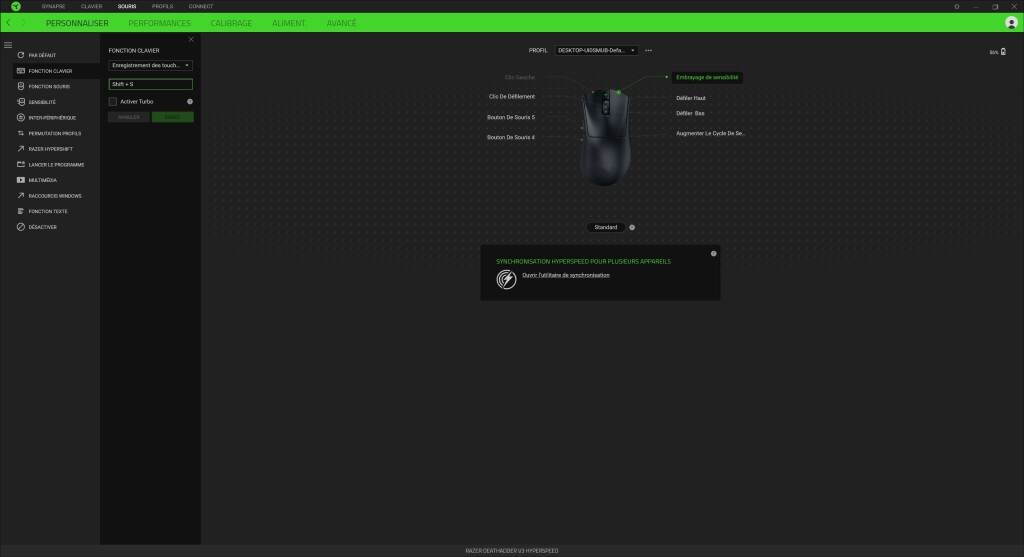
Task: Select the Désactiver prohibited icon
Action: [x=21, y=227]
